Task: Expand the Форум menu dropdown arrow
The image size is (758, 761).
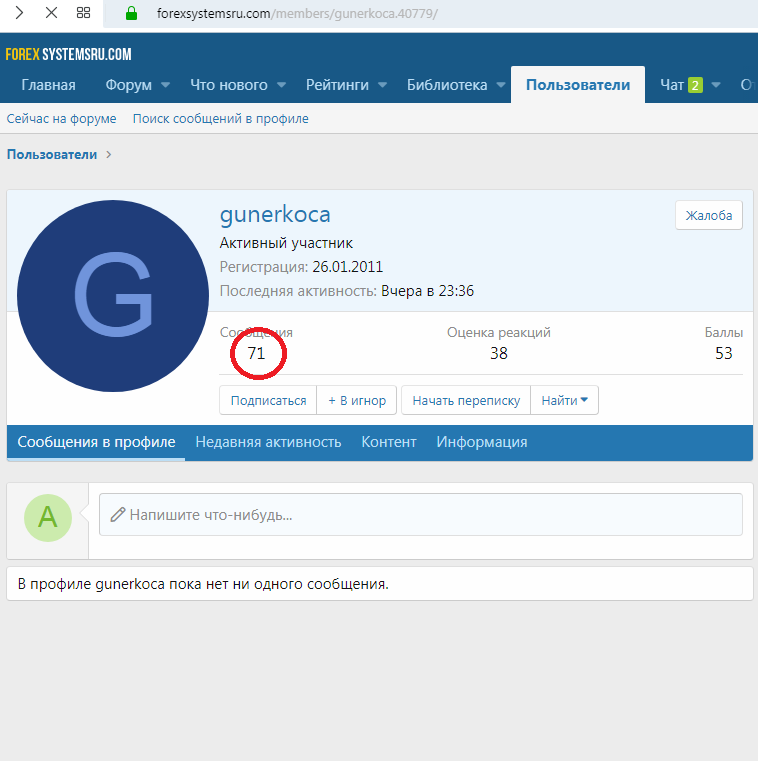Action: [165, 85]
